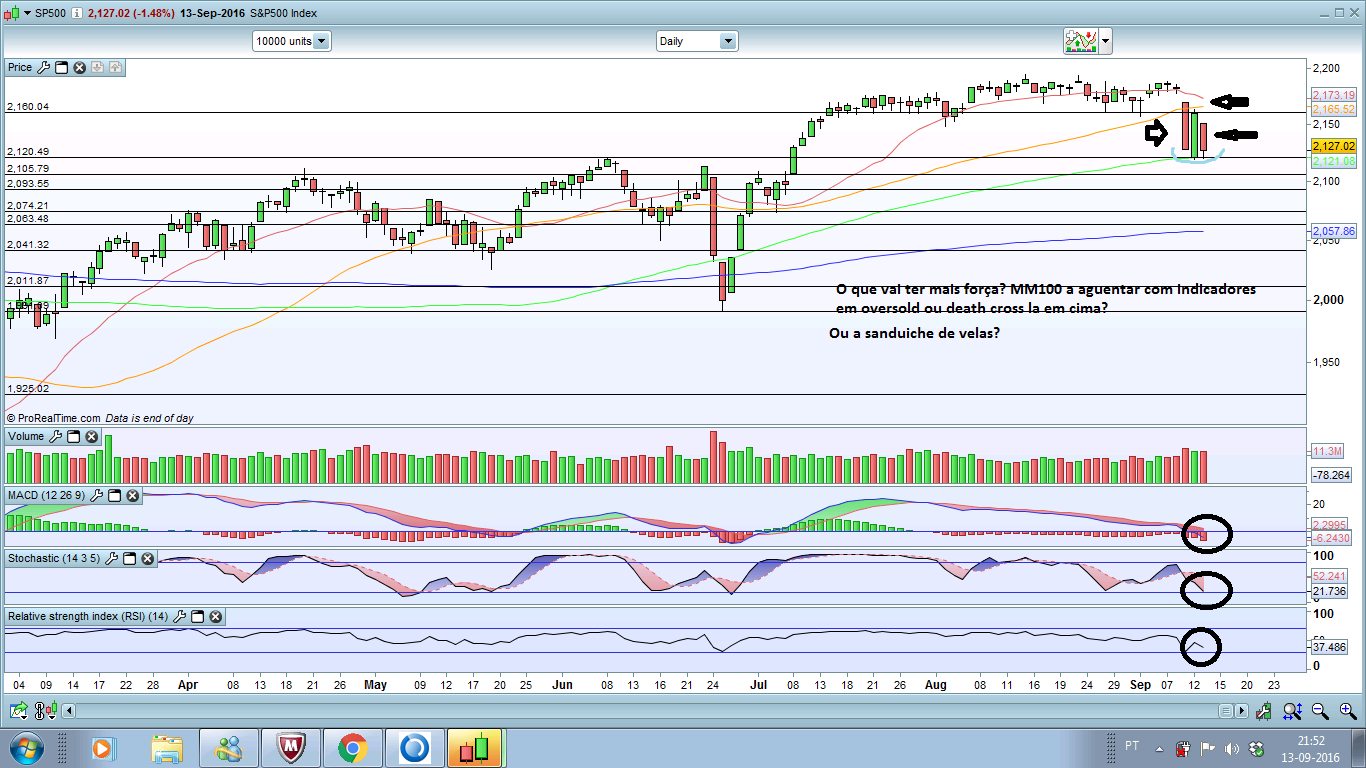Click the trading options icon button
The image size is (1366, 768).
point(1080,41)
